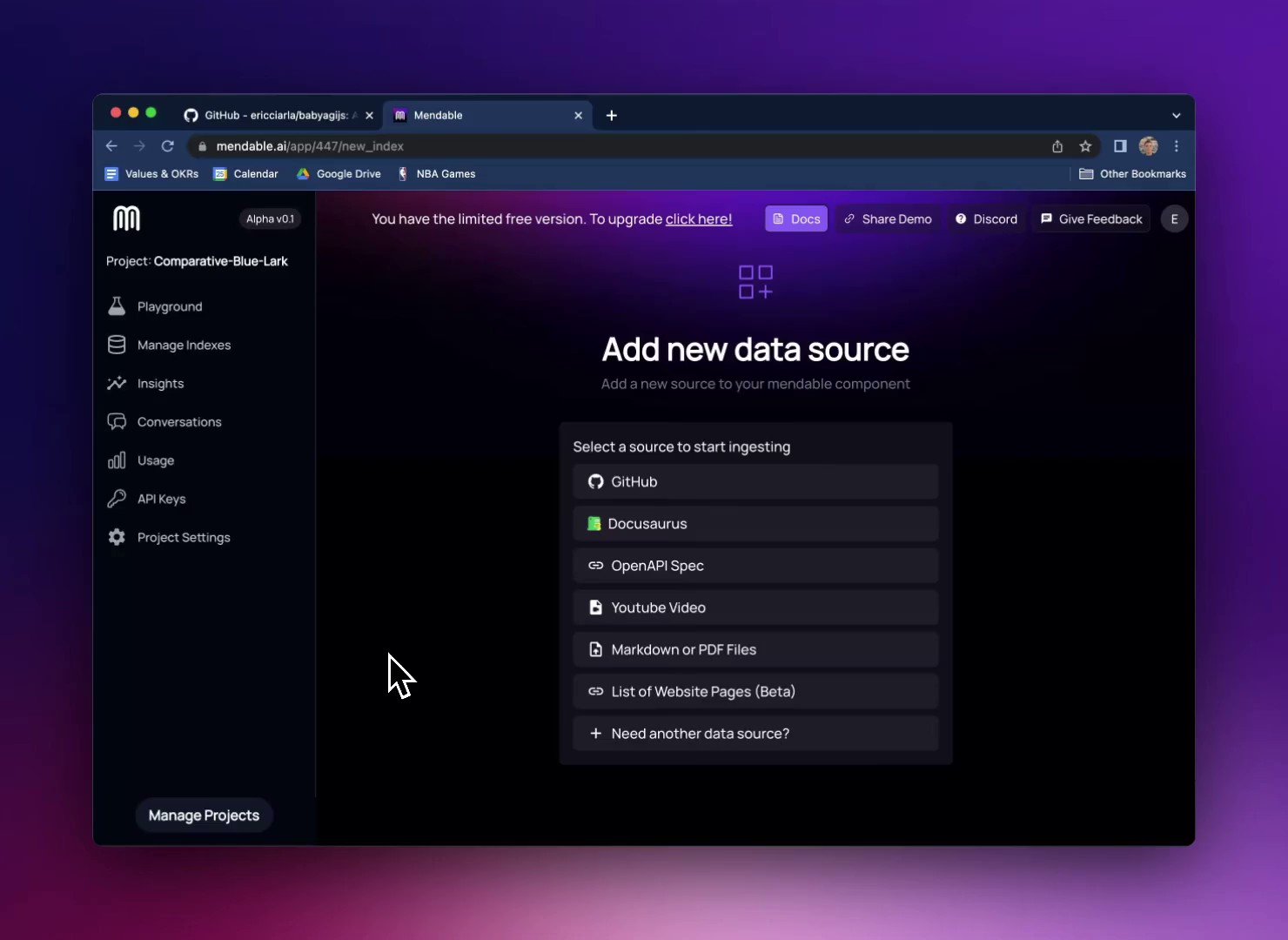This screenshot has width=1288, height=940.
Task: Select the Playground flask icon
Action: 117,305
